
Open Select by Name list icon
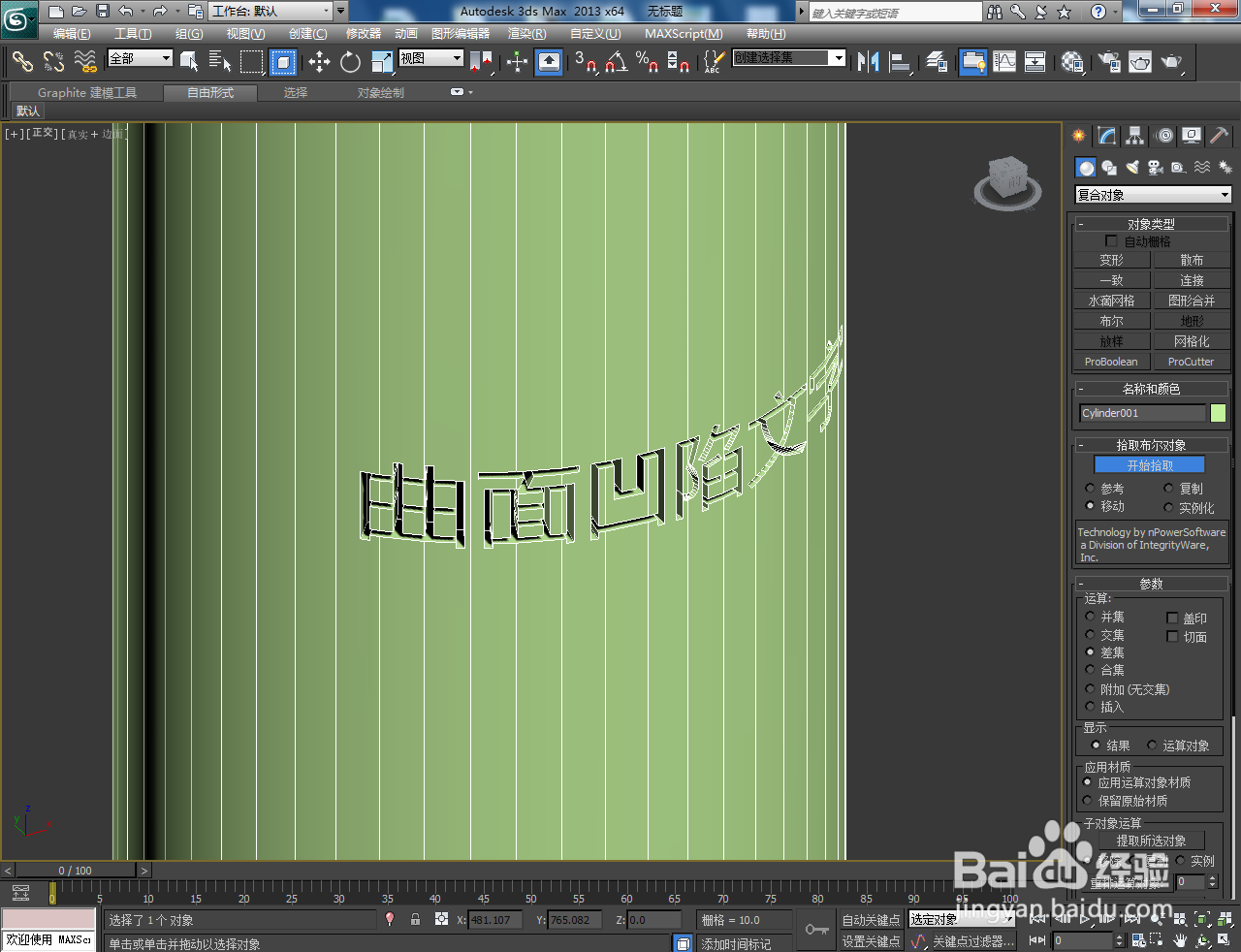[x=220, y=62]
